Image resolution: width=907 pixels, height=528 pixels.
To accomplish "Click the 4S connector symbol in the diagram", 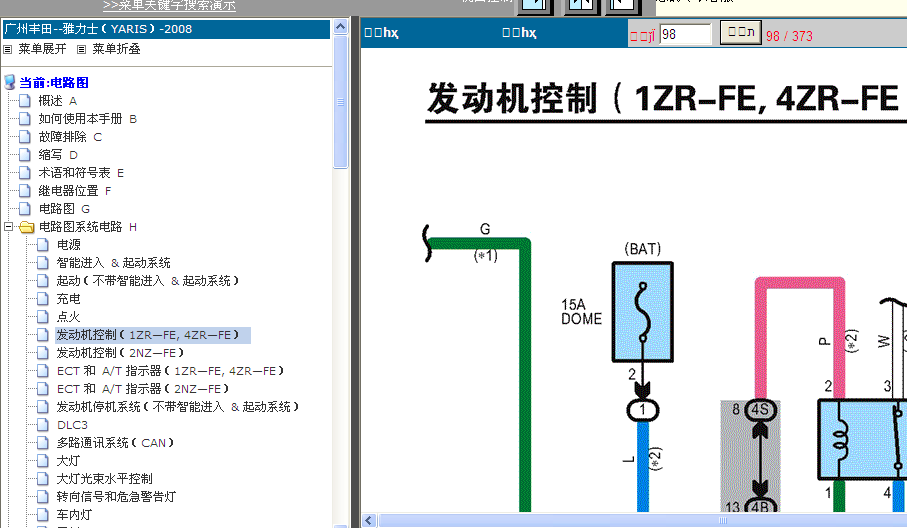I will 759,410.
